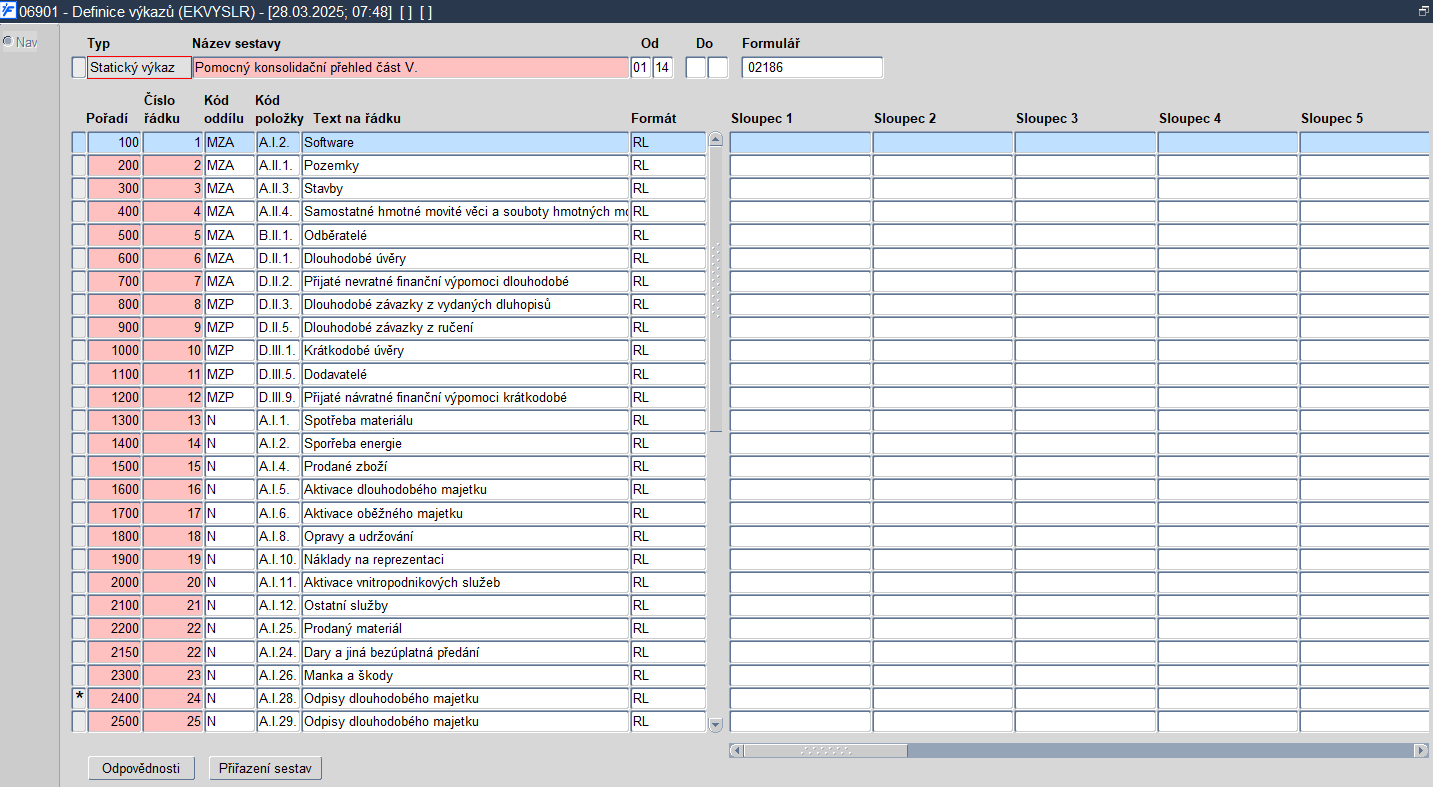The width and height of the screenshot is (1433, 787).
Task: Click the application icon in the title bar
Action: tap(9, 11)
